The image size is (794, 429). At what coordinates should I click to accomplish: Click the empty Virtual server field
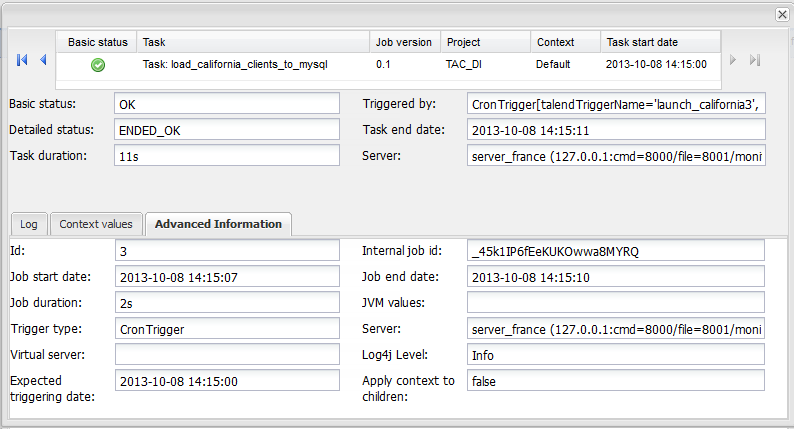pos(228,355)
